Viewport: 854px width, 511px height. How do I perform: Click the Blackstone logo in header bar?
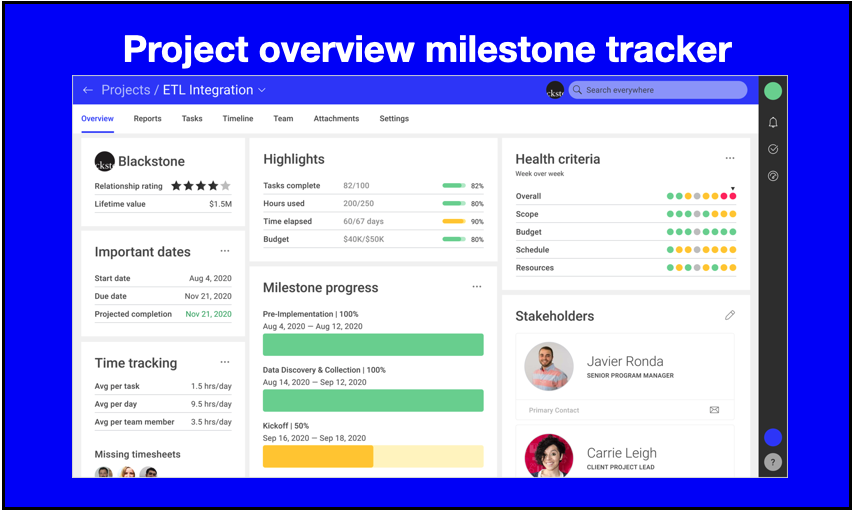tap(555, 90)
